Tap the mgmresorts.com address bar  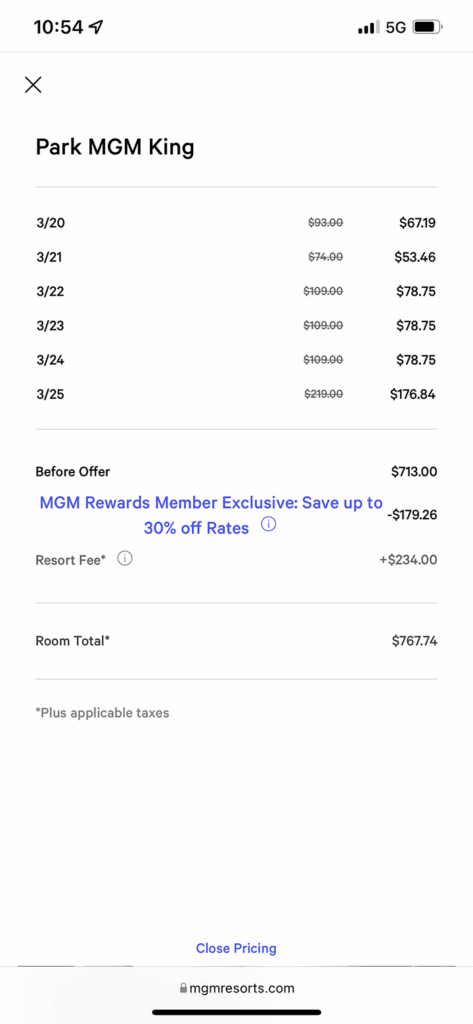(x=236, y=988)
